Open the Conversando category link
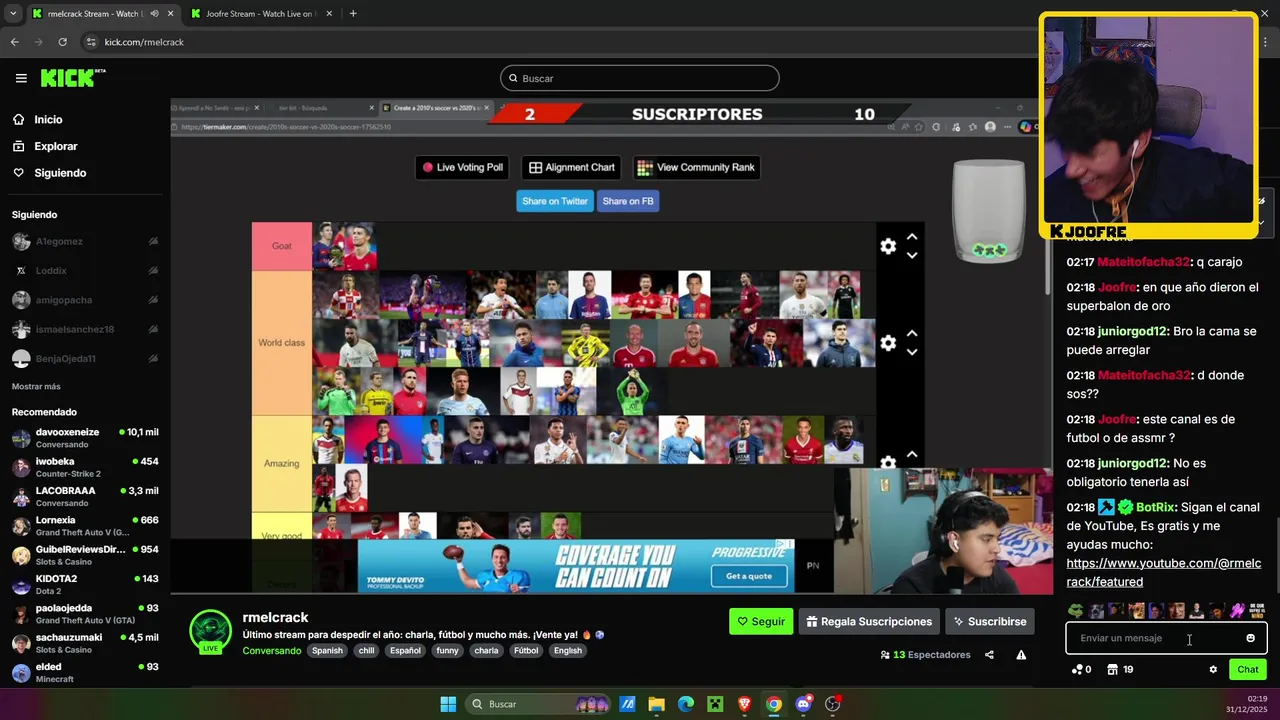 tap(271, 650)
